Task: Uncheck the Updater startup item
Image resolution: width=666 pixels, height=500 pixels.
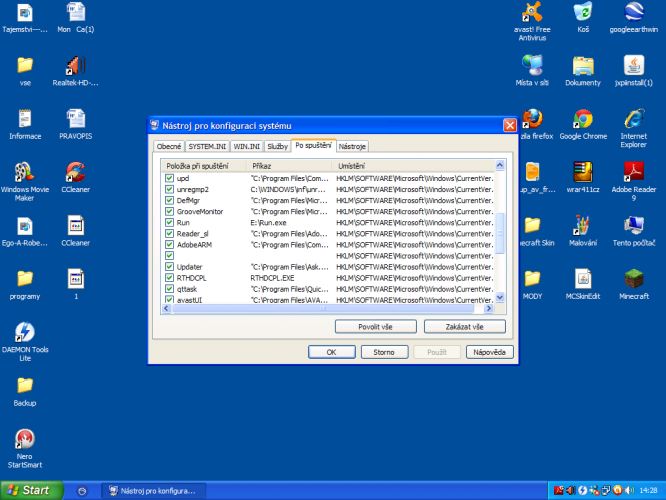Action: tap(169, 266)
